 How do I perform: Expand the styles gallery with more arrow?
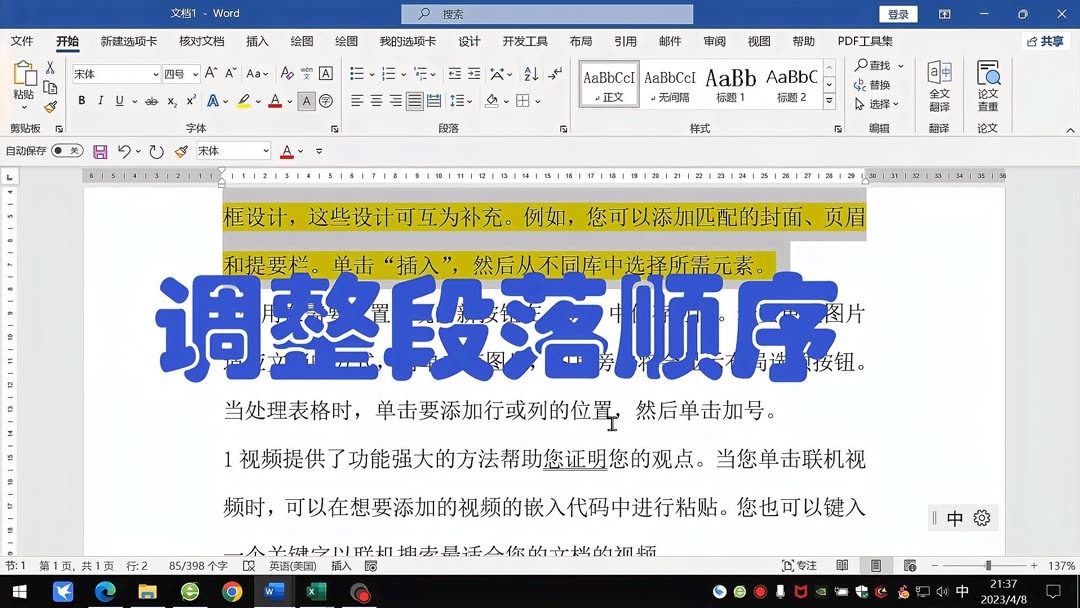(x=830, y=98)
